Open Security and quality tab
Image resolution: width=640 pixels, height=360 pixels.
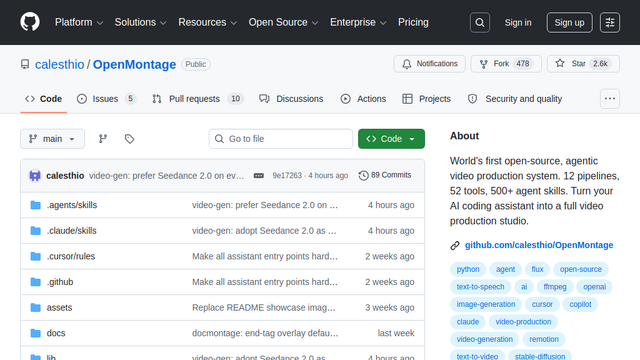coord(515,99)
